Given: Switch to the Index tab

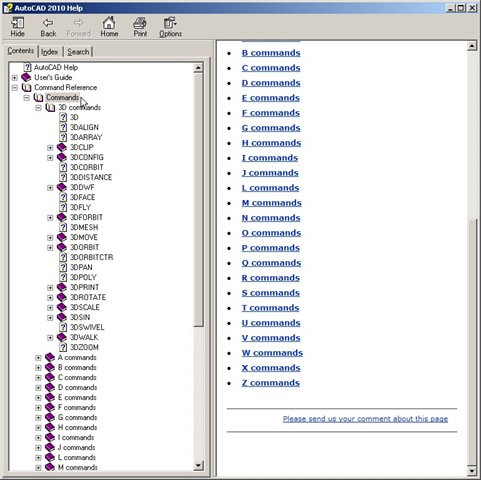Looking at the screenshot, I should pyautogui.click(x=50, y=52).
